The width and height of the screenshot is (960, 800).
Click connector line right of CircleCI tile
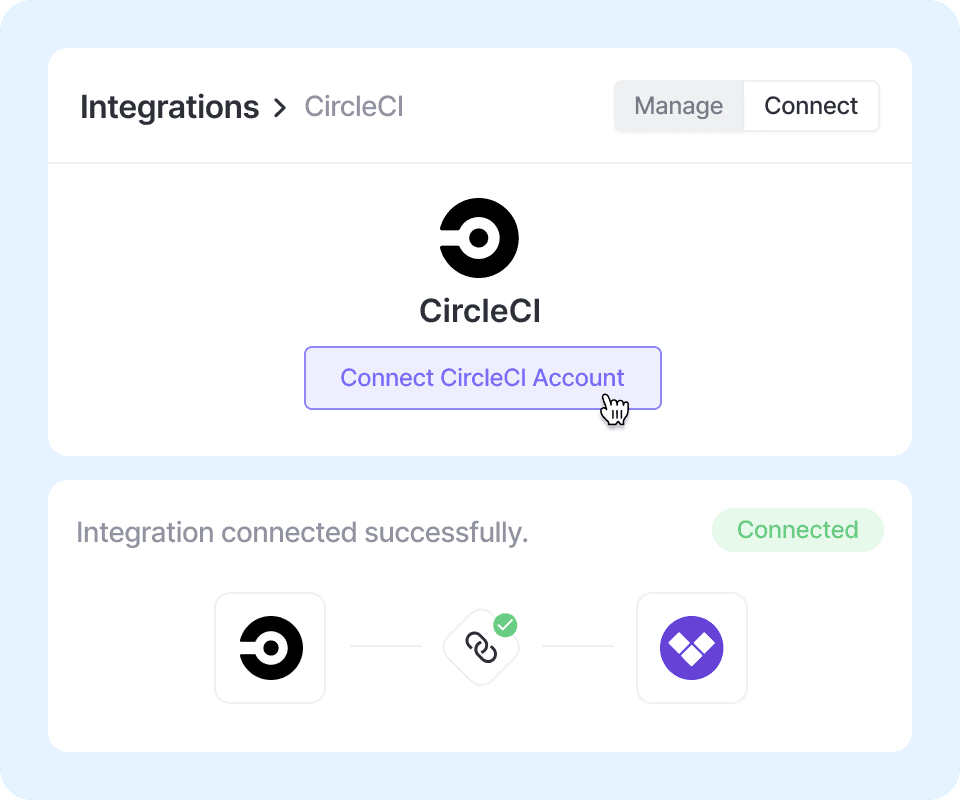[x=385, y=646]
